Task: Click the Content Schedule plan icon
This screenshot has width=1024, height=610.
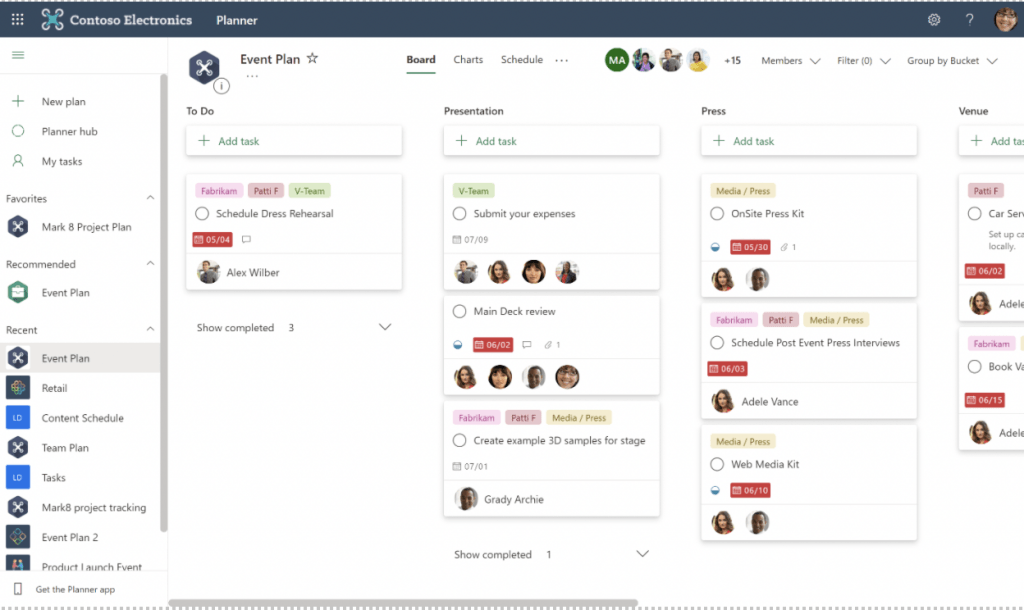Action: click(18, 418)
